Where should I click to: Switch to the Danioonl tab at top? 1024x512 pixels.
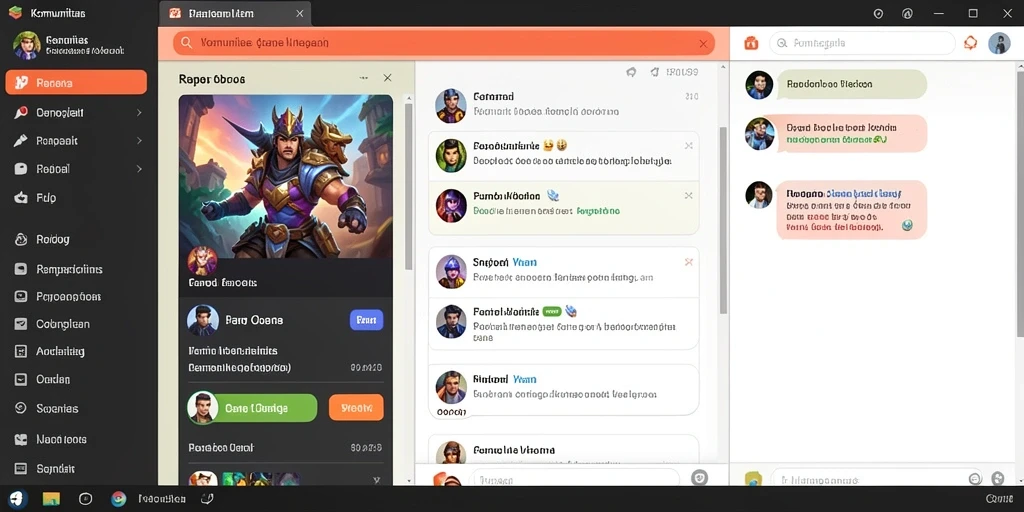click(x=235, y=13)
